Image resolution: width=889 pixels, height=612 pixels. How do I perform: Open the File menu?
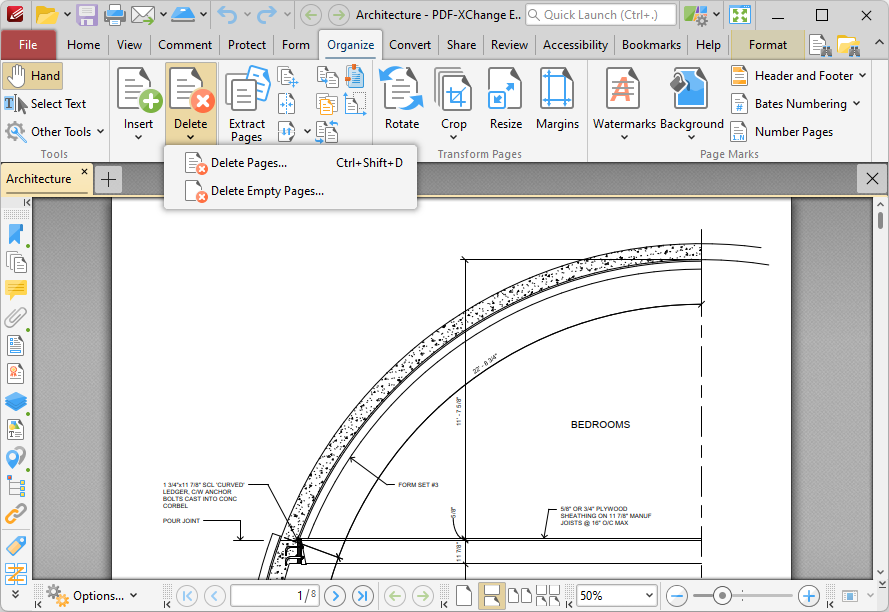click(x=28, y=45)
